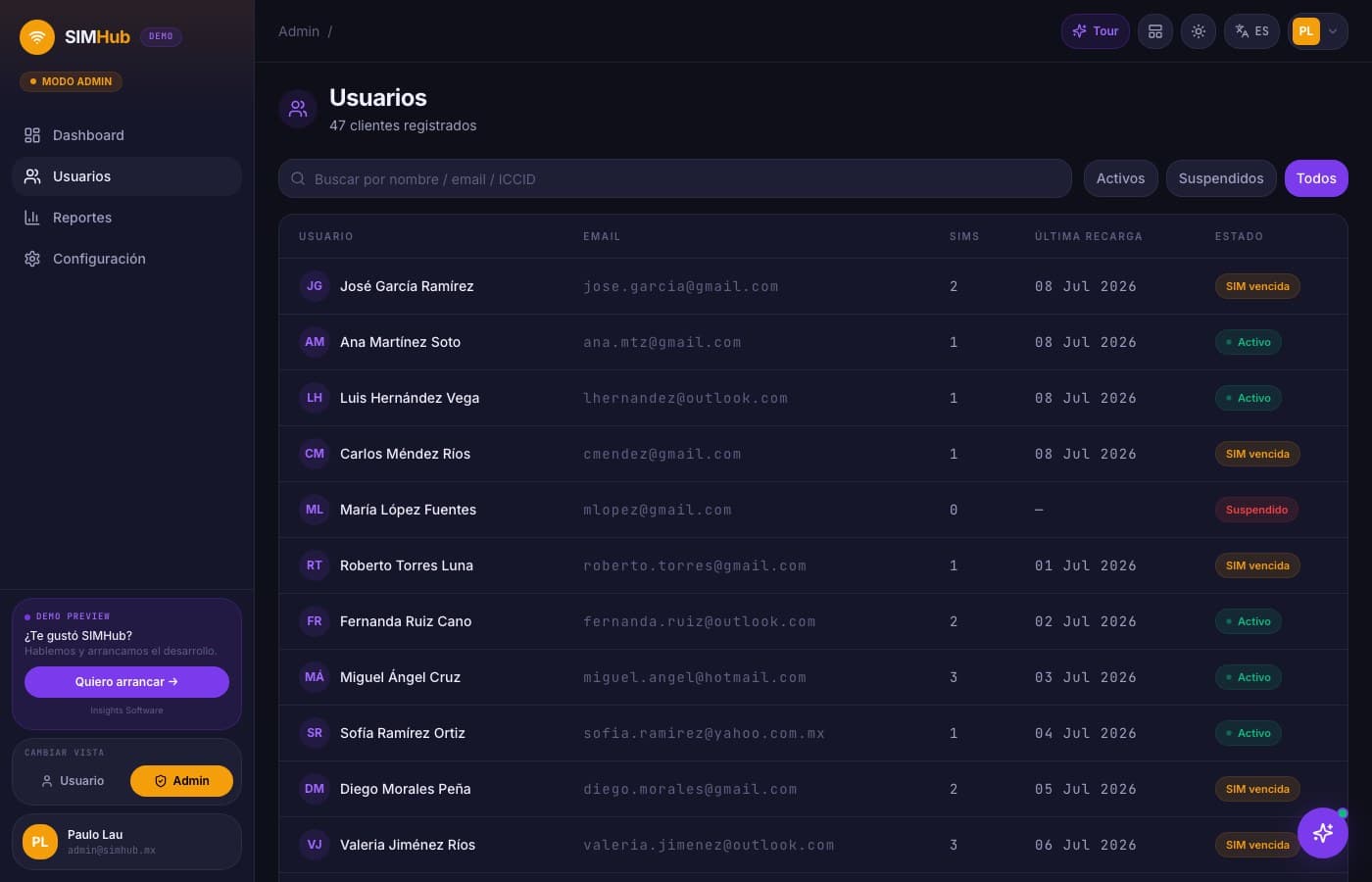The width and height of the screenshot is (1372, 882).
Task: Click Activo badge for Ana Martínez Soto
Action: pos(1249,342)
